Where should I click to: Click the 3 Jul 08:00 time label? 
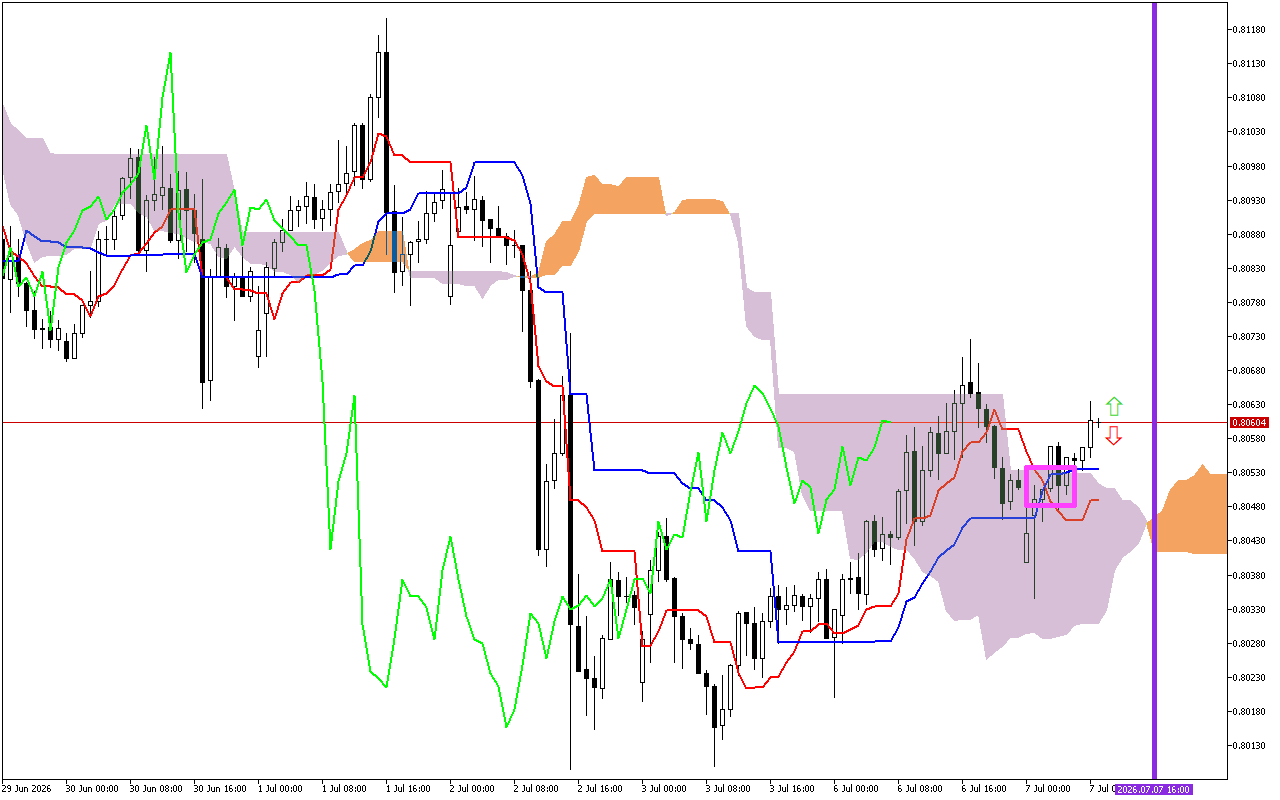tap(727, 789)
